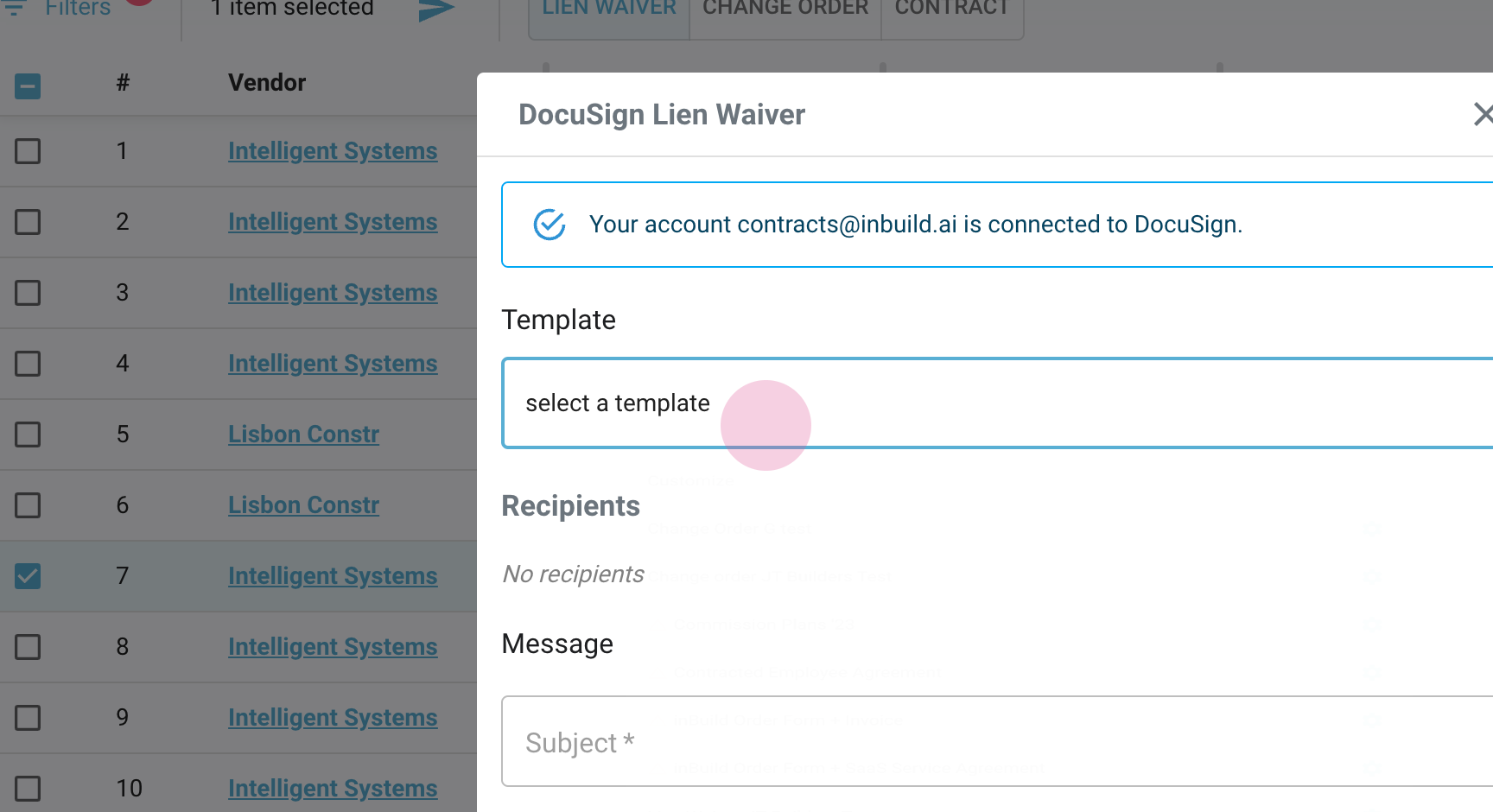Open Lisbon Constr vendor link in row 6

(303, 505)
